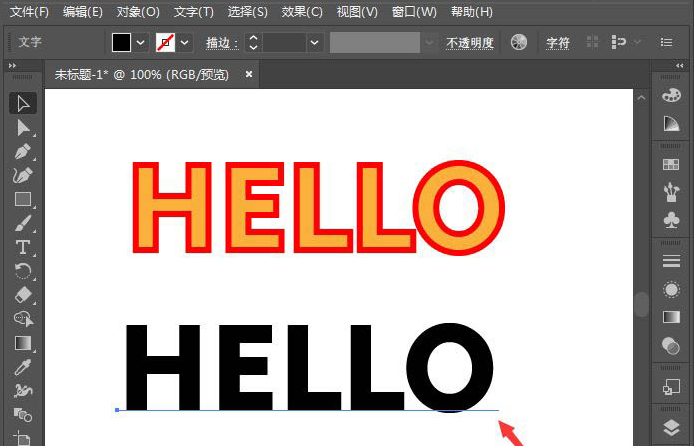Select the Eraser tool

click(23, 295)
